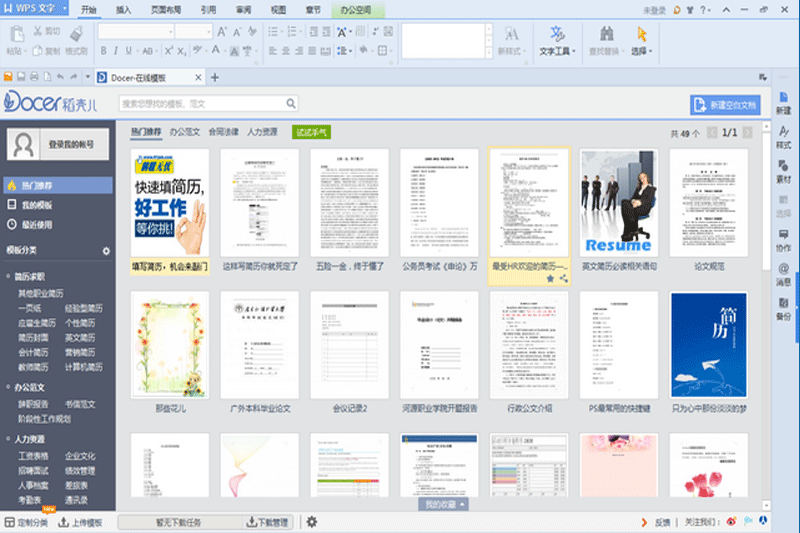Click the template search input field
The height and width of the screenshot is (533, 800).
pos(200,103)
